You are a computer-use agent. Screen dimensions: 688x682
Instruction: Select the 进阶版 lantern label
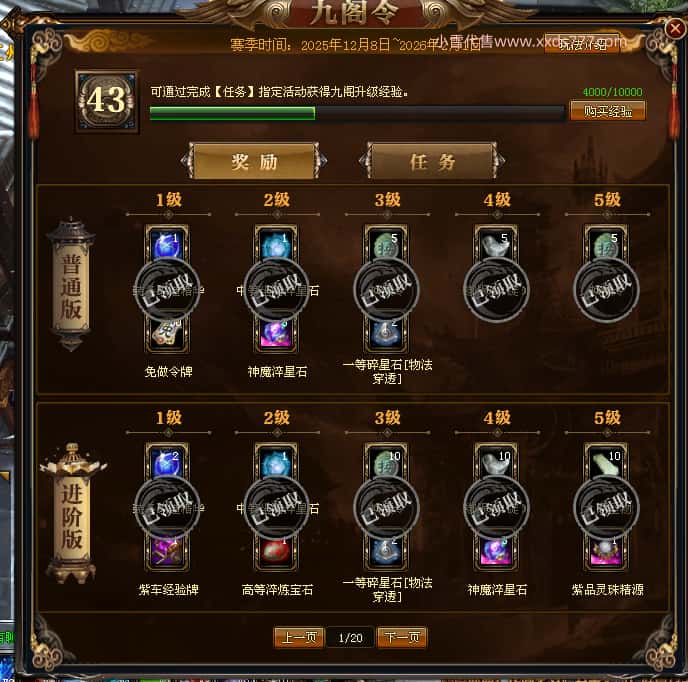(x=72, y=517)
